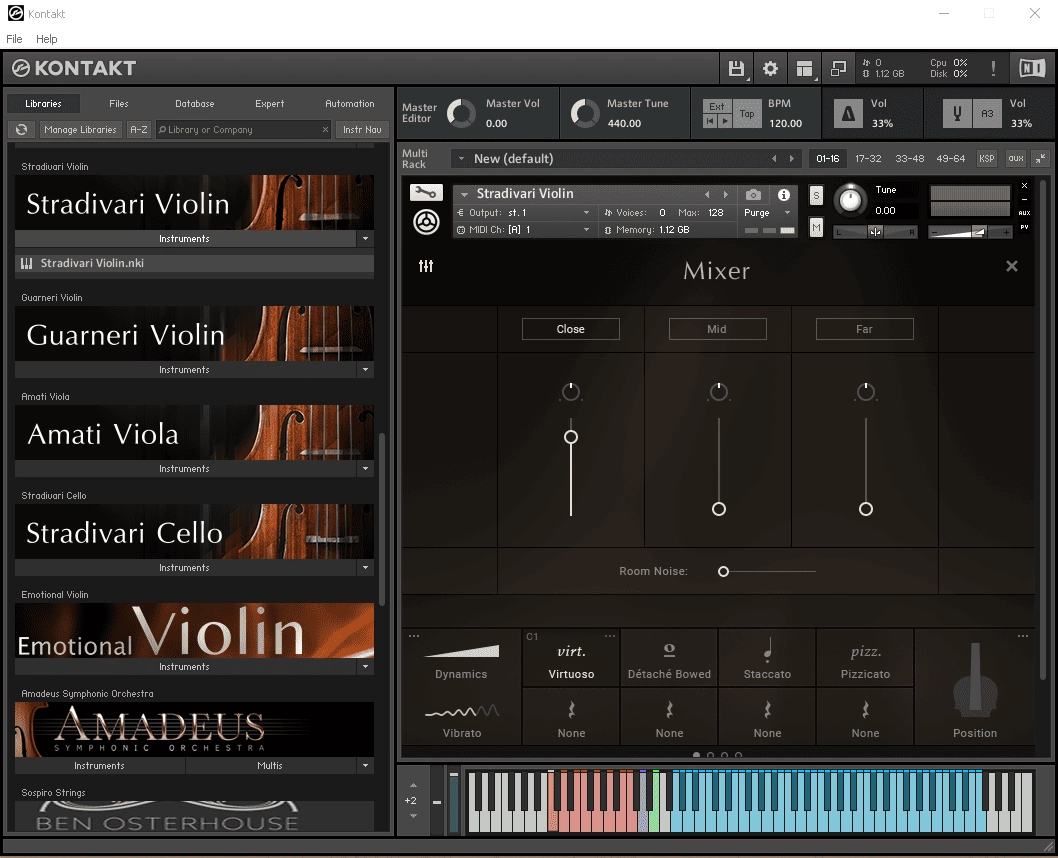Click the Close mic volume fader handle
The width and height of the screenshot is (1058, 858).
[x=571, y=437]
